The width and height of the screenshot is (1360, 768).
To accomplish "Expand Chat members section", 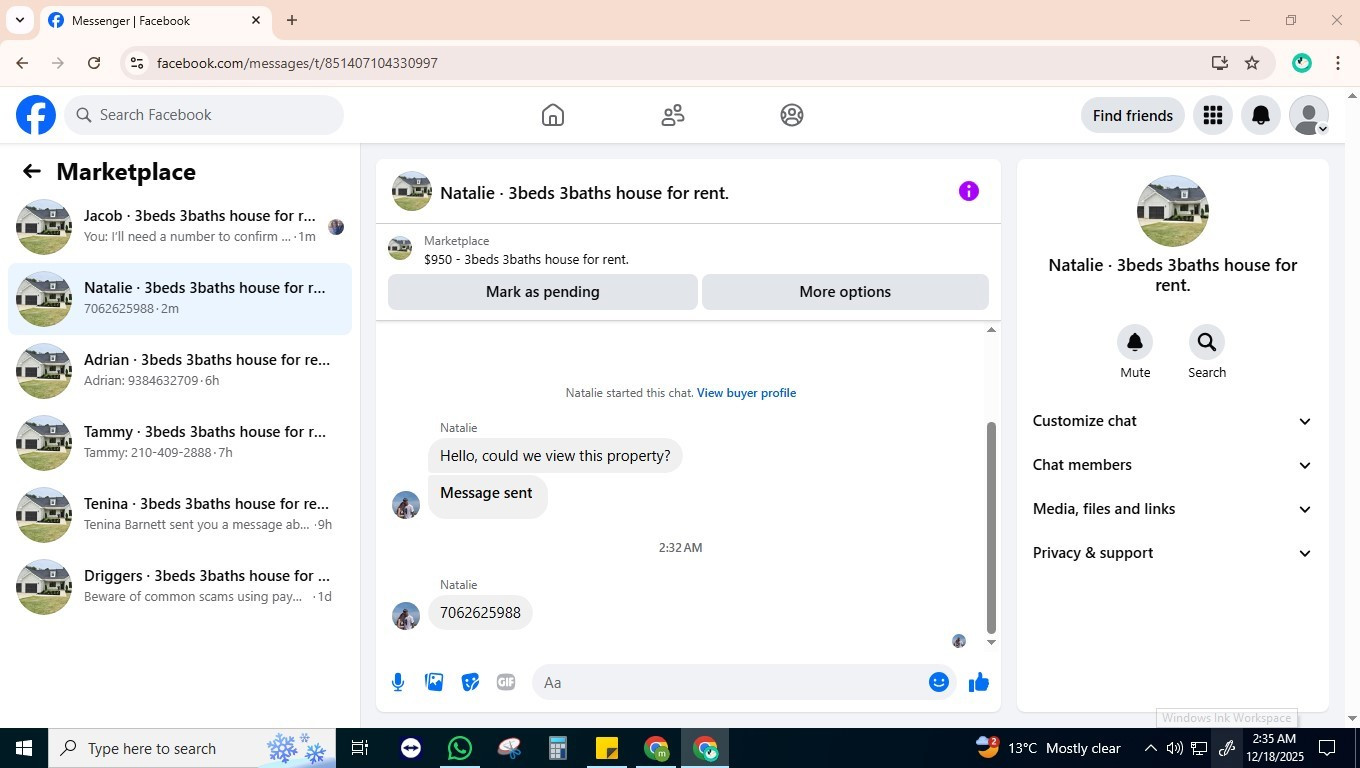I will pos(1172,465).
